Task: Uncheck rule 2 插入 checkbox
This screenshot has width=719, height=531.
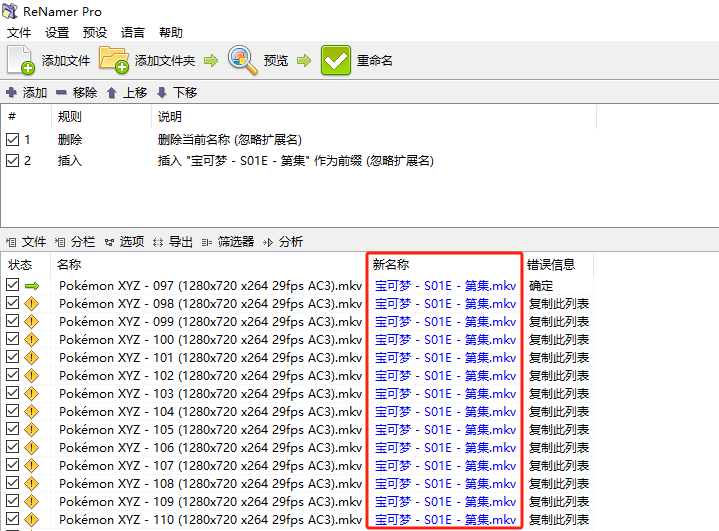Action: coord(12,160)
